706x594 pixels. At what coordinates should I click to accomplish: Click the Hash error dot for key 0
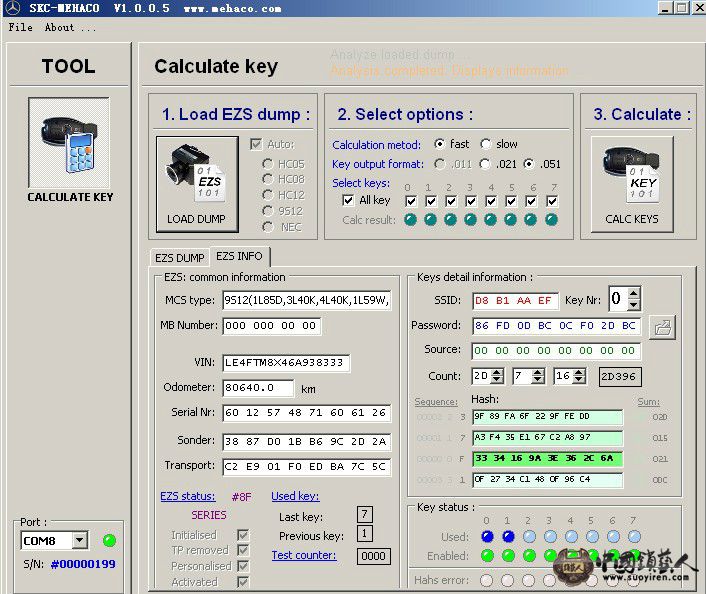click(x=486, y=580)
